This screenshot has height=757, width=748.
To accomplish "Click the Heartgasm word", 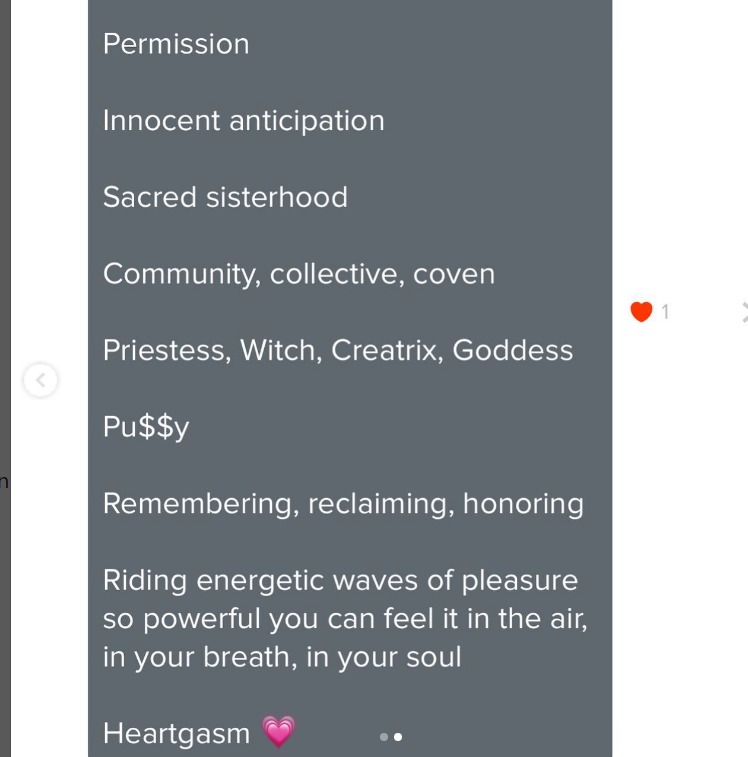I will pyautogui.click(x=176, y=733).
